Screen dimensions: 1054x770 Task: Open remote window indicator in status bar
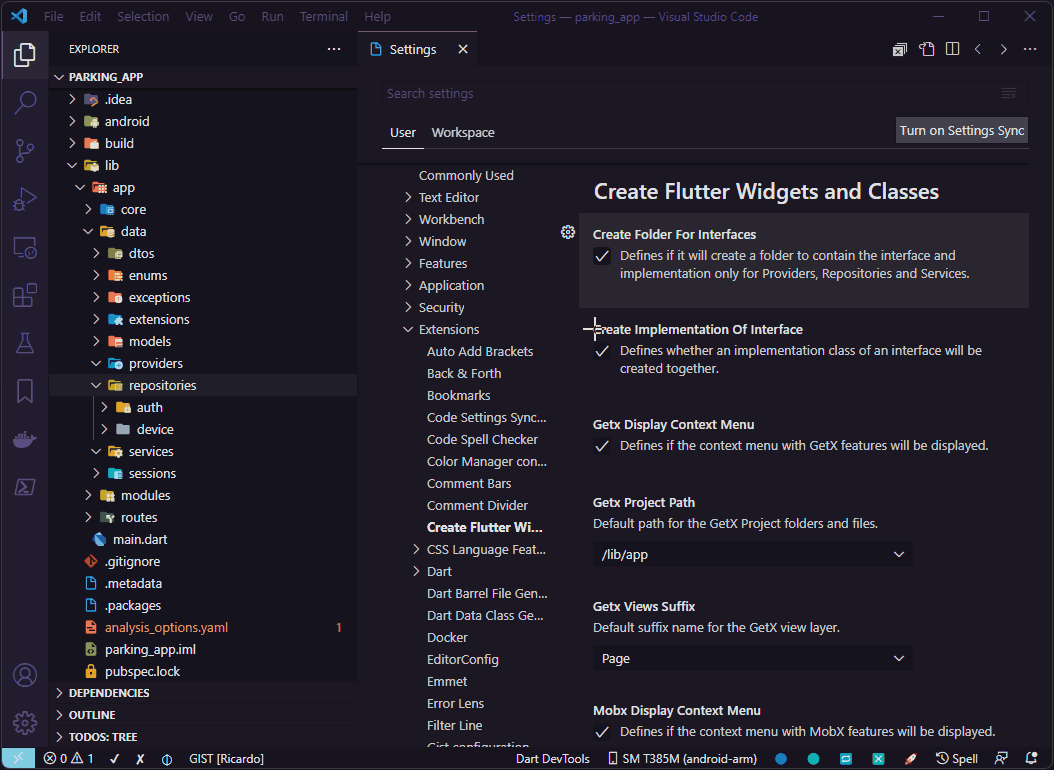click(18, 759)
